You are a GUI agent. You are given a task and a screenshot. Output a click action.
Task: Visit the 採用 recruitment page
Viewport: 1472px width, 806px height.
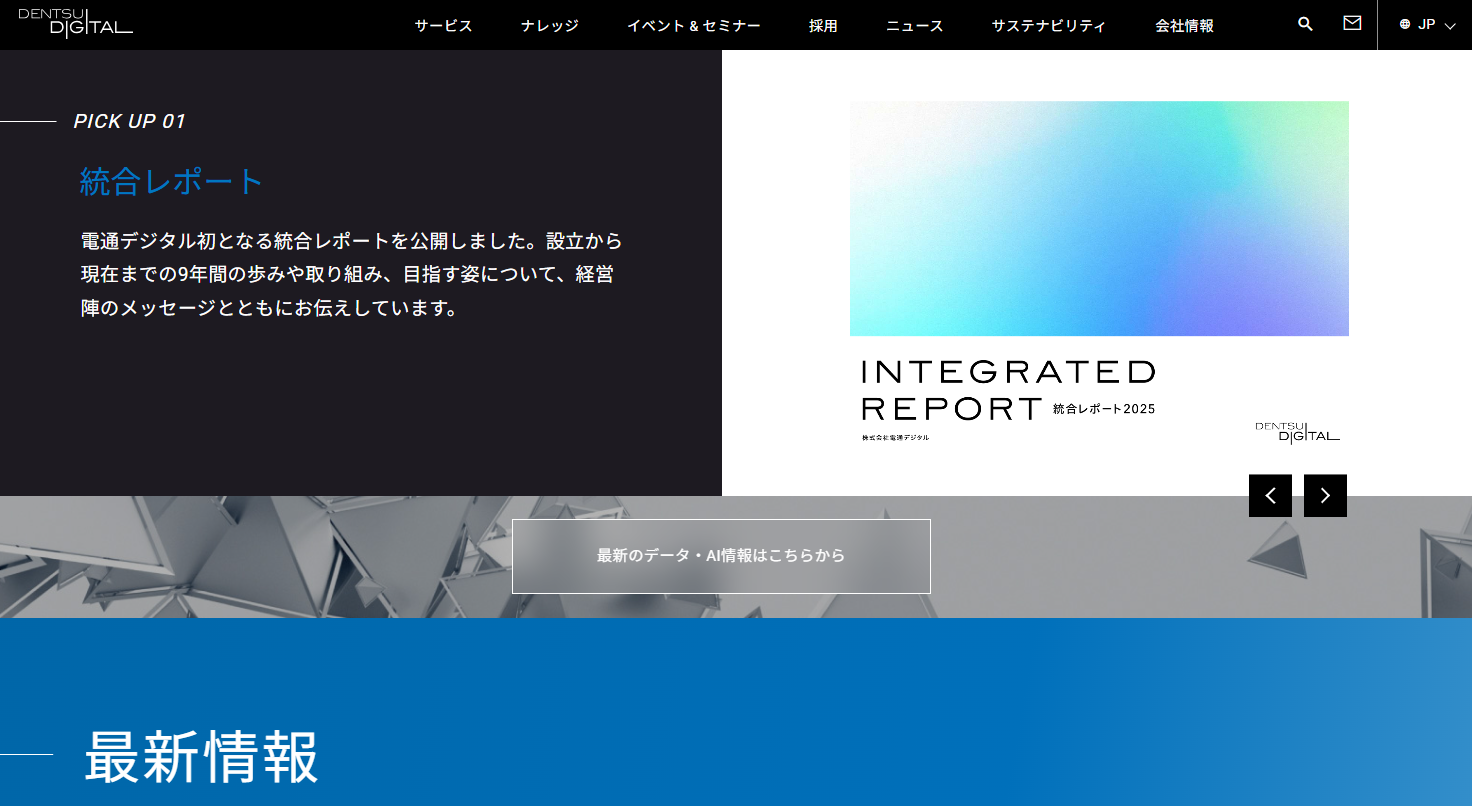point(824,26)
